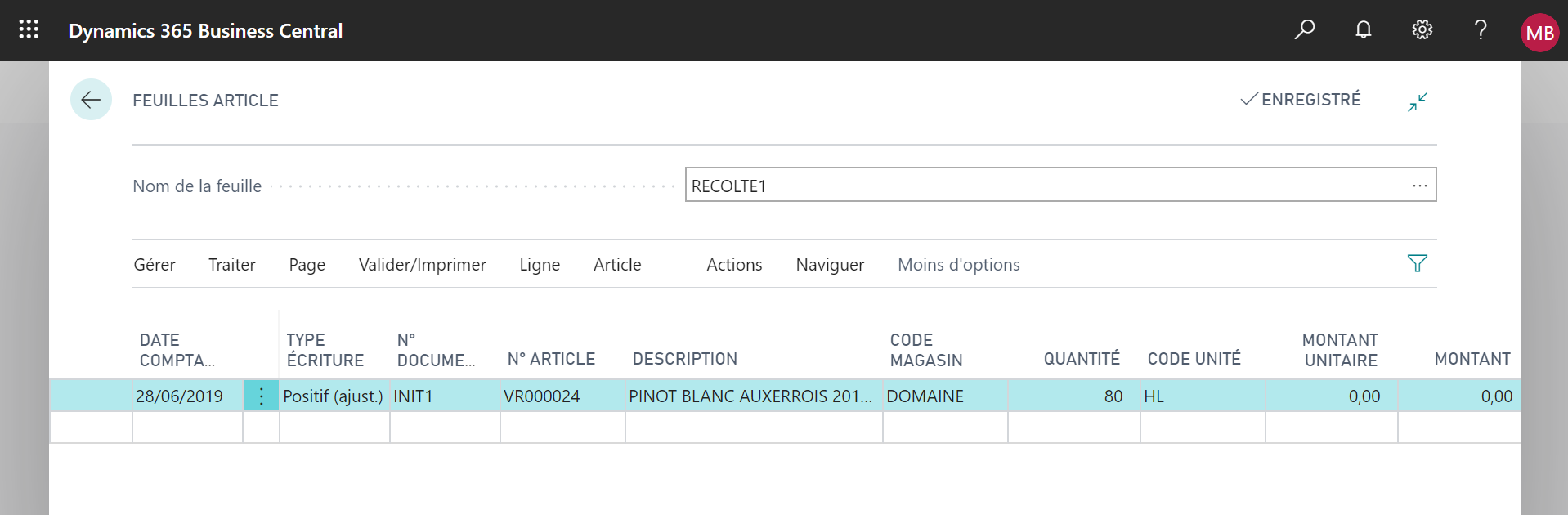
Task: Open the Naviguer menu
Action: [x=830, y=265]
